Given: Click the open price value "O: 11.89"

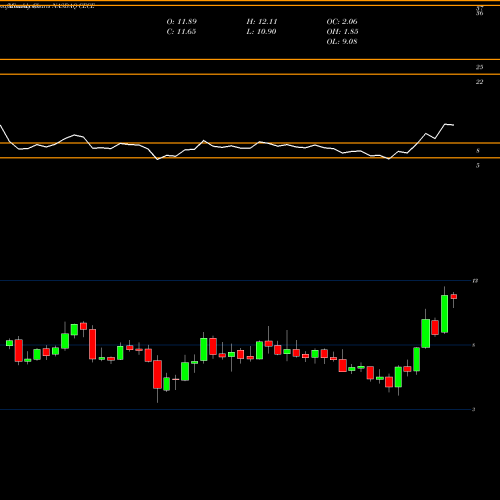Looking at the screenshot, I should (x=182, y=22).
